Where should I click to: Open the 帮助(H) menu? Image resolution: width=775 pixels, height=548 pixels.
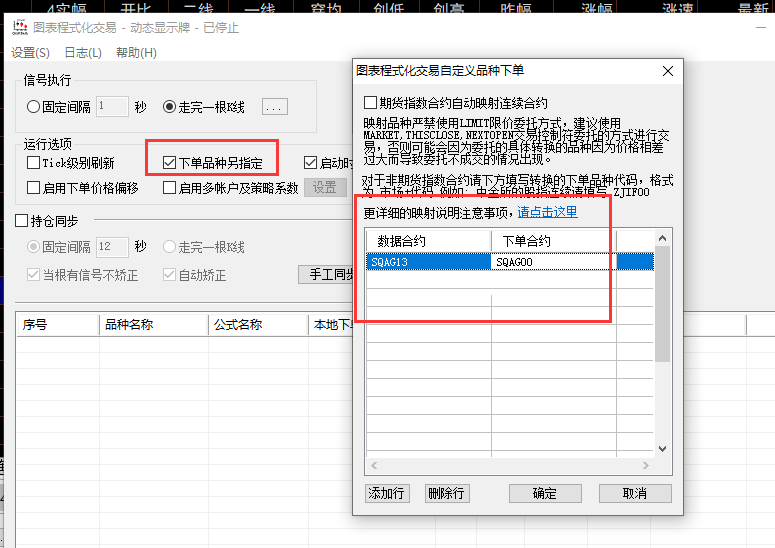tap(136, 53)
